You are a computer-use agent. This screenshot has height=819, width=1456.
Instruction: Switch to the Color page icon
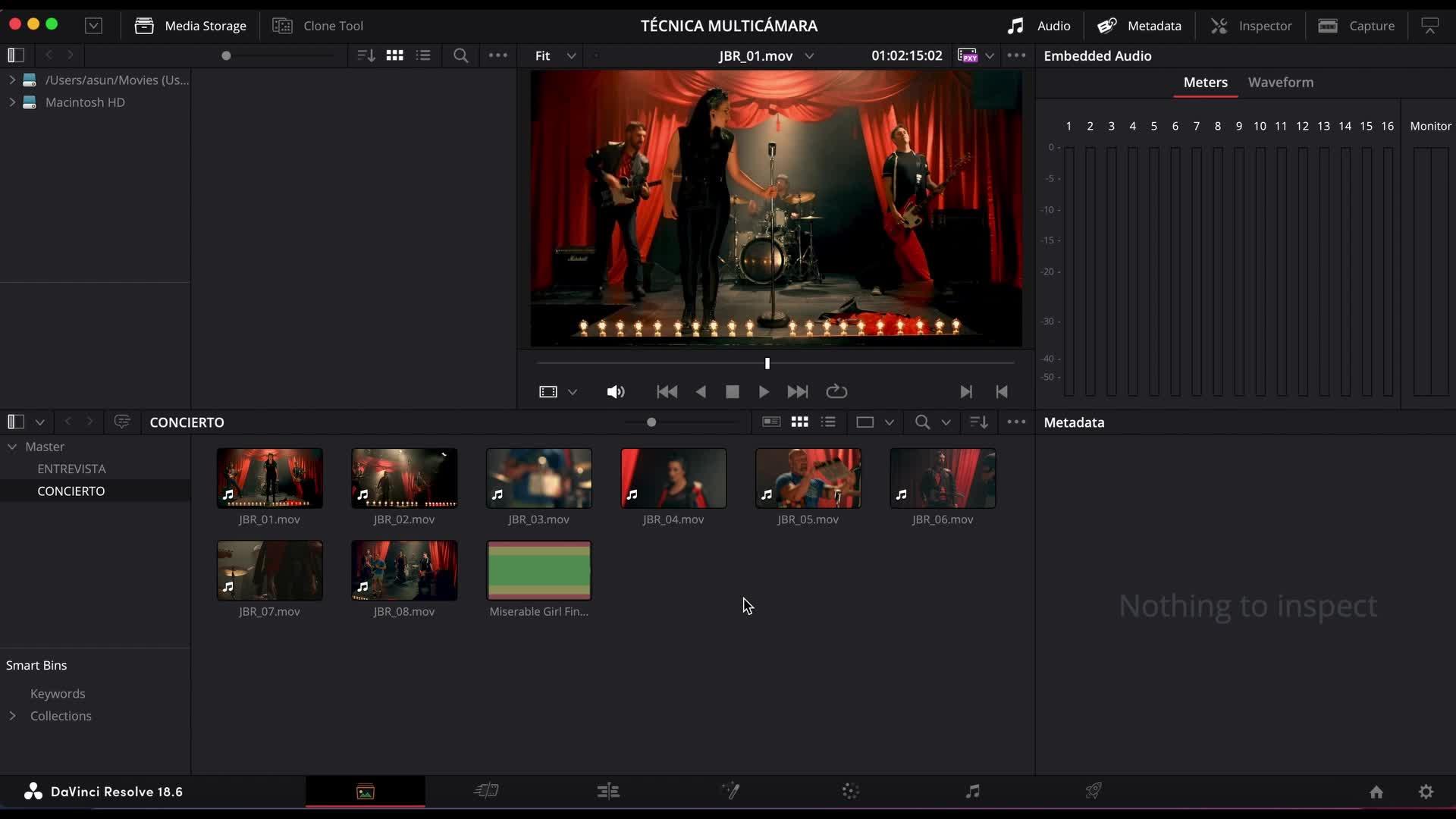point(850,792)
